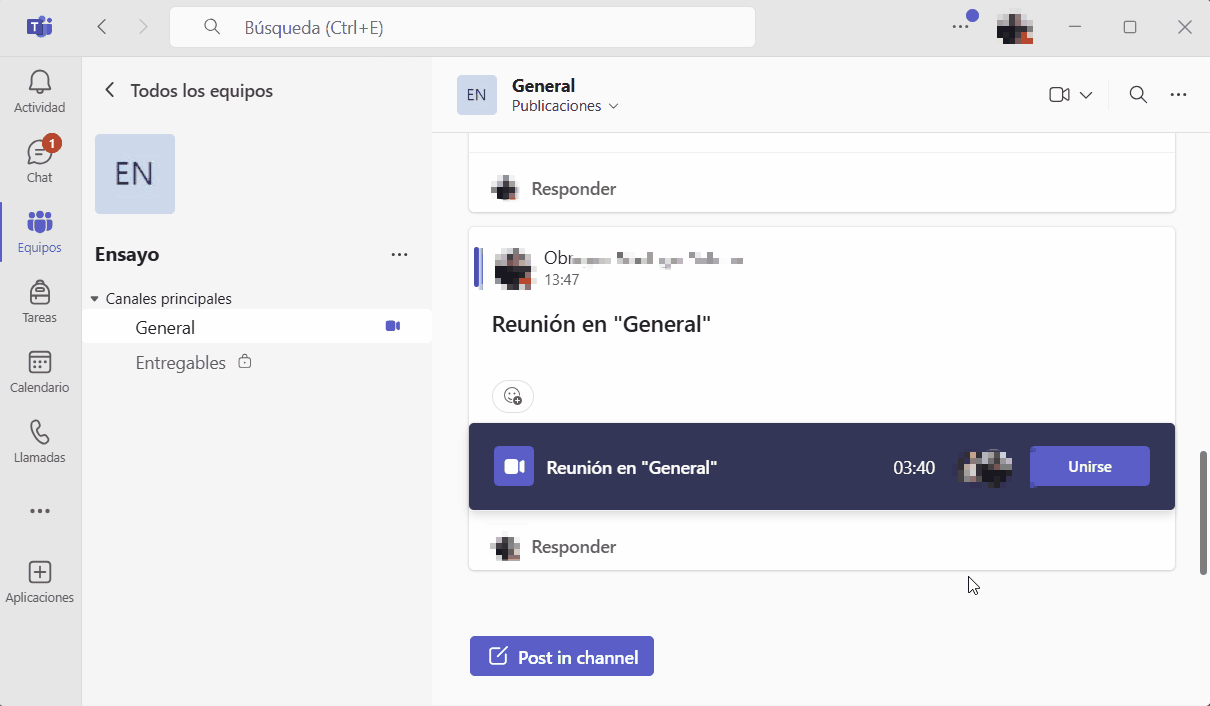Viewport: 1210px width, 706px height.
Task: Click Post in channel button
Action: tap(562, 657)
